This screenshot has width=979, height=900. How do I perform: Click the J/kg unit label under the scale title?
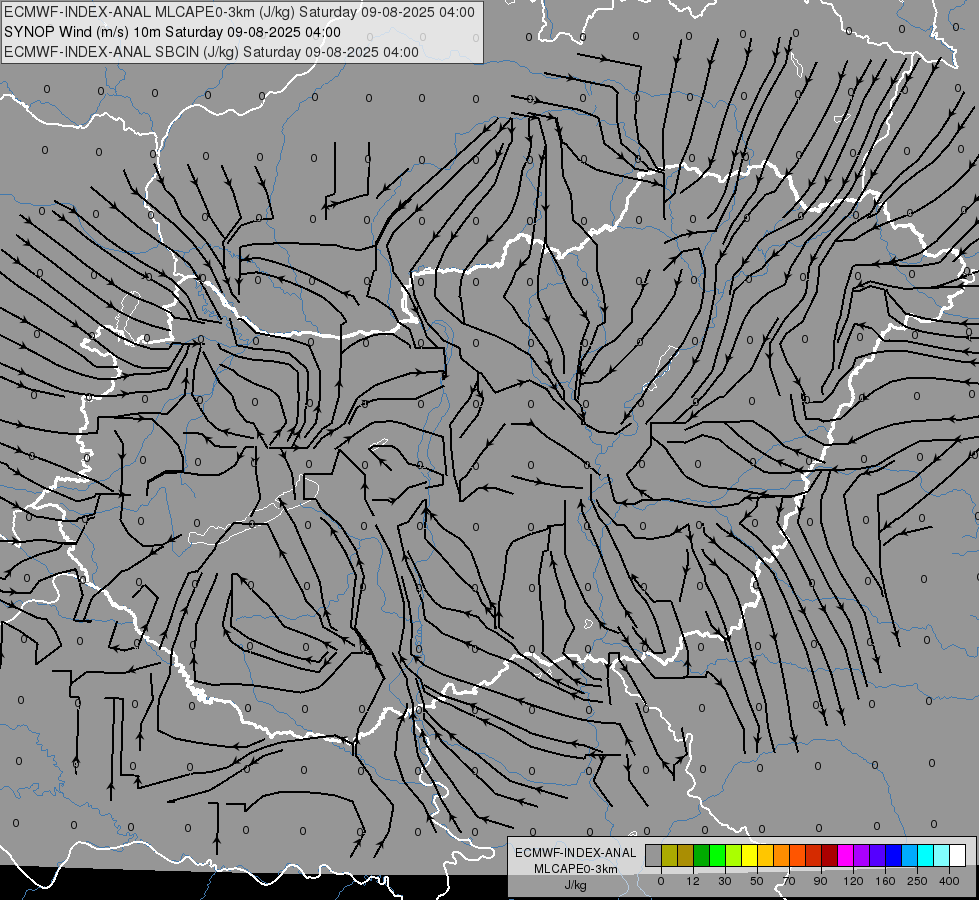coord(575,885)
